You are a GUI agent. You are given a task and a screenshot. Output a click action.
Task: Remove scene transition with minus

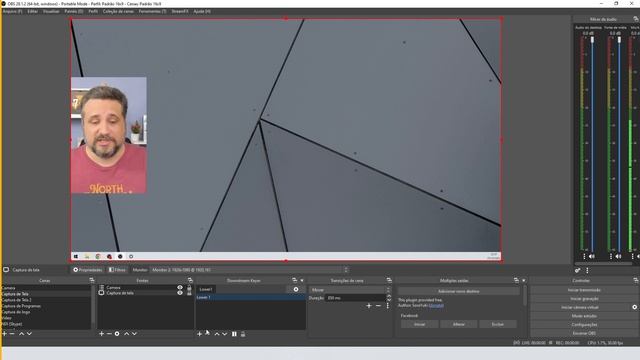click(378, 306)
